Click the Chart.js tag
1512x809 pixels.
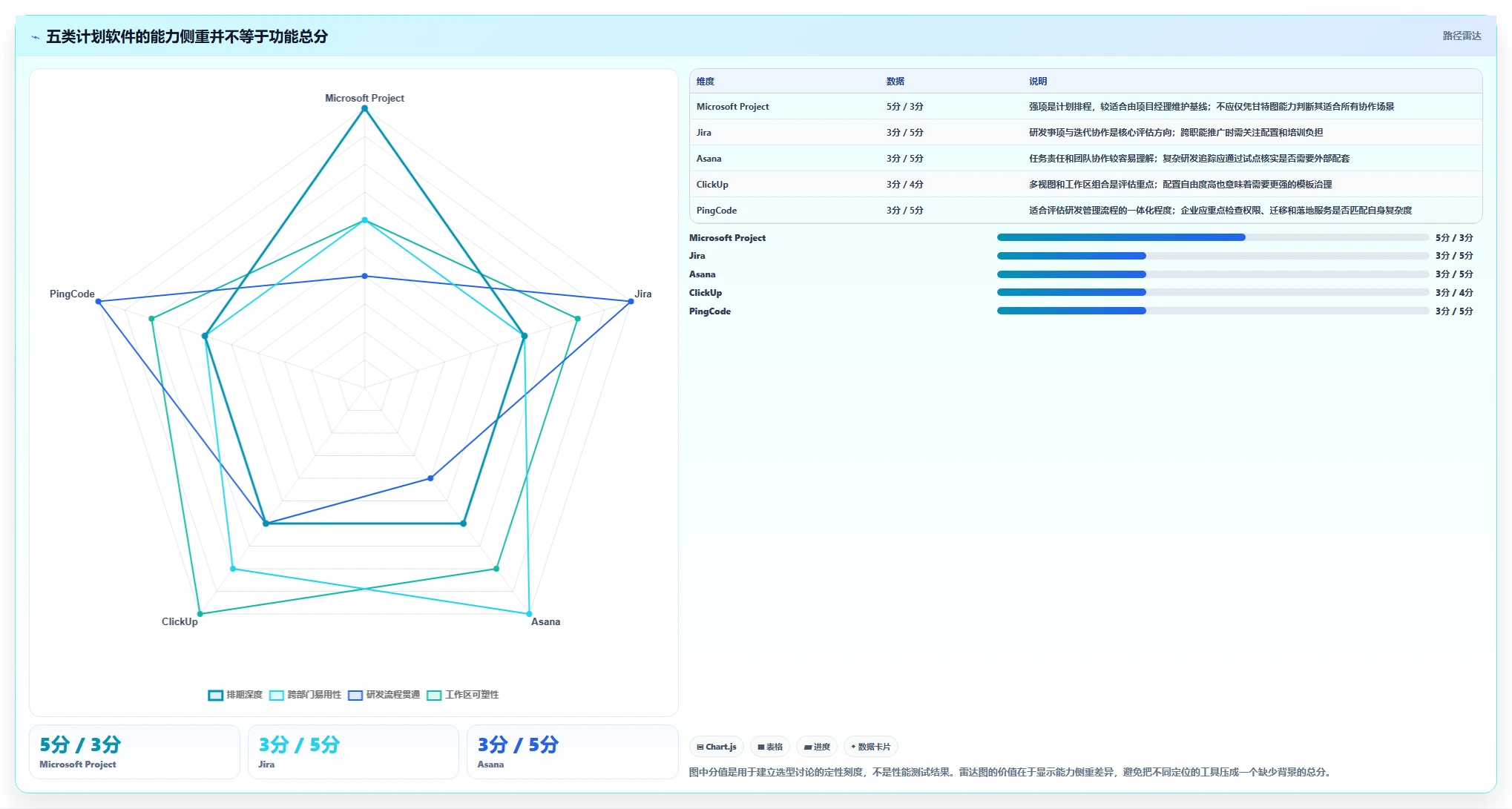tap(717, 747)
